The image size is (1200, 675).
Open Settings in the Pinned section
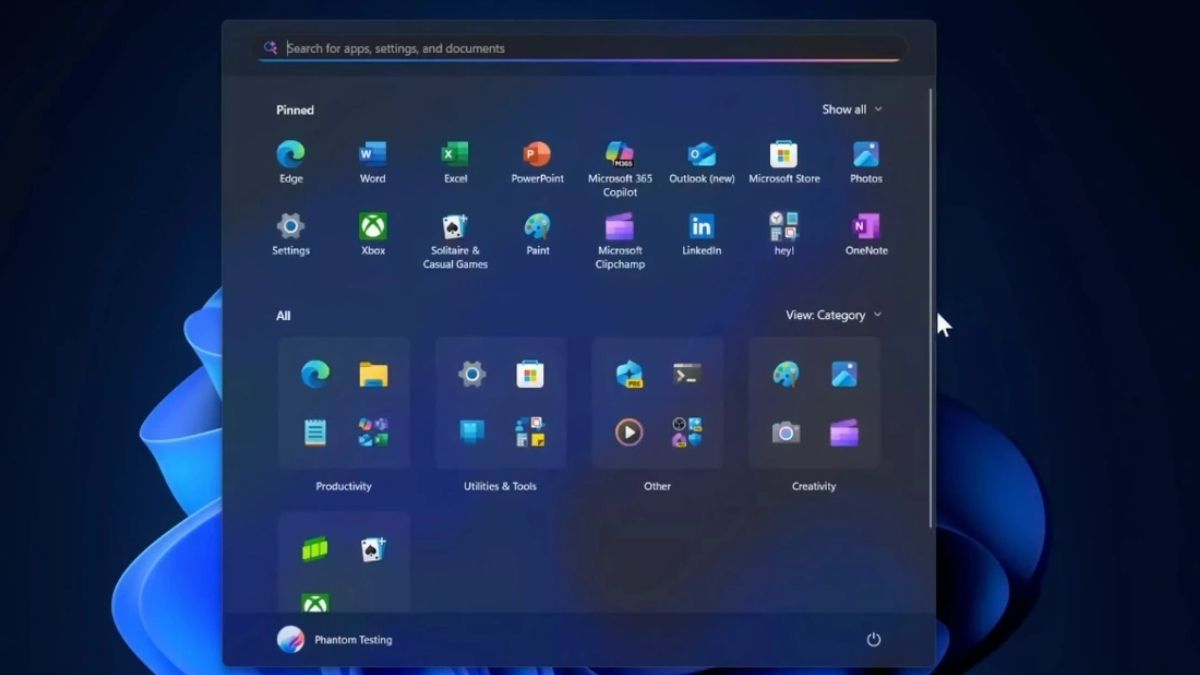291,234
